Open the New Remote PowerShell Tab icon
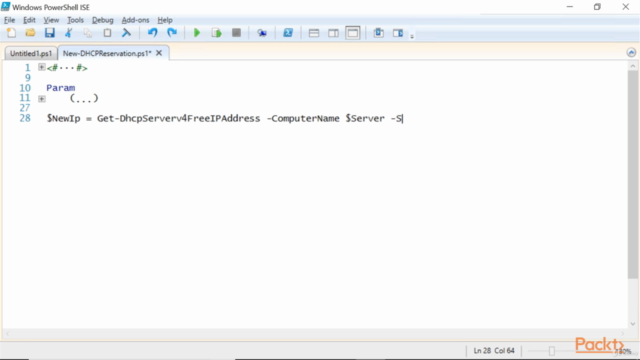This screenshot has width=640, height=360. click(262, 33)
